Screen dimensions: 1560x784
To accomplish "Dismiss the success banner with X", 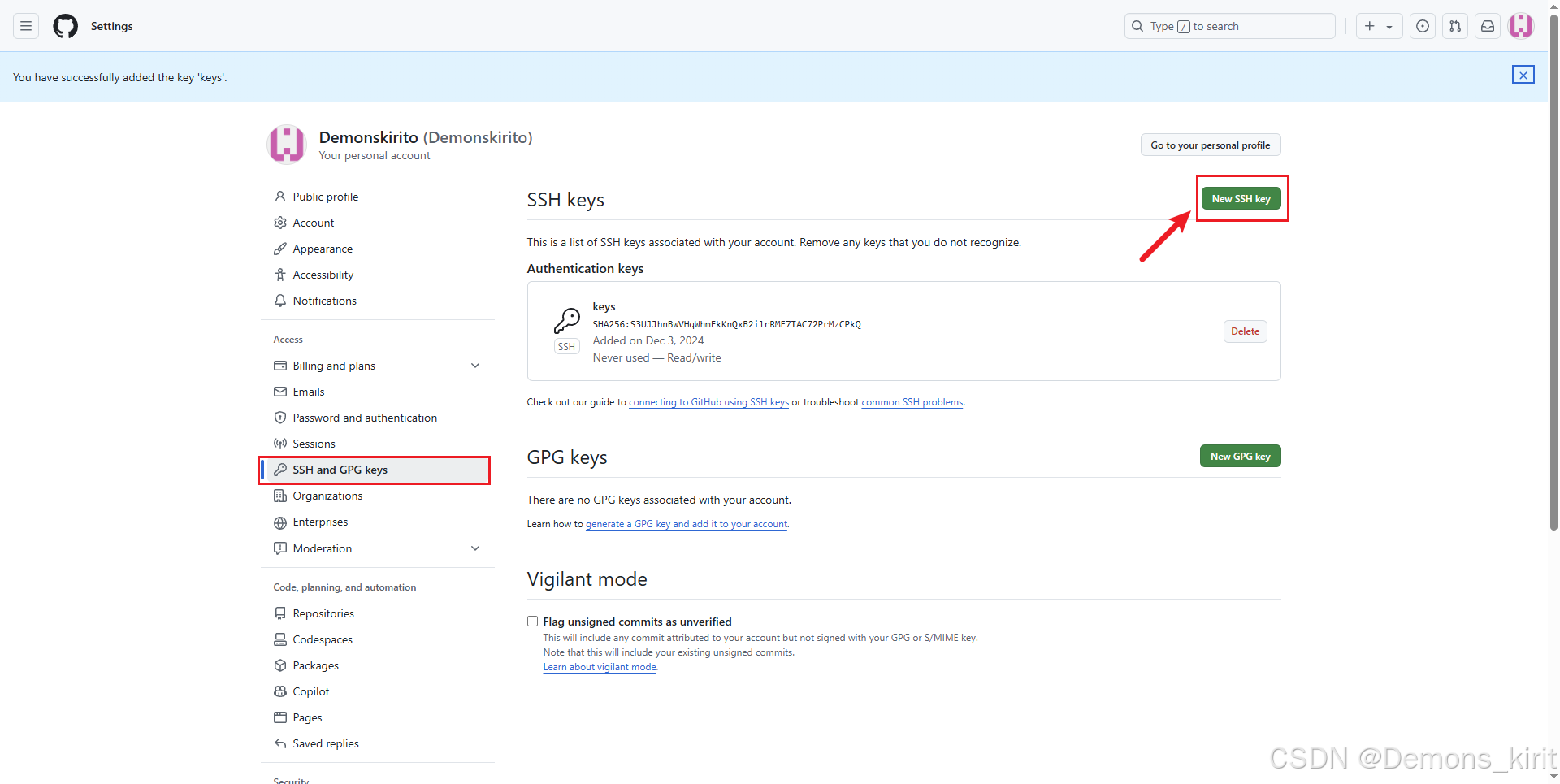I will click(1523, 75).
